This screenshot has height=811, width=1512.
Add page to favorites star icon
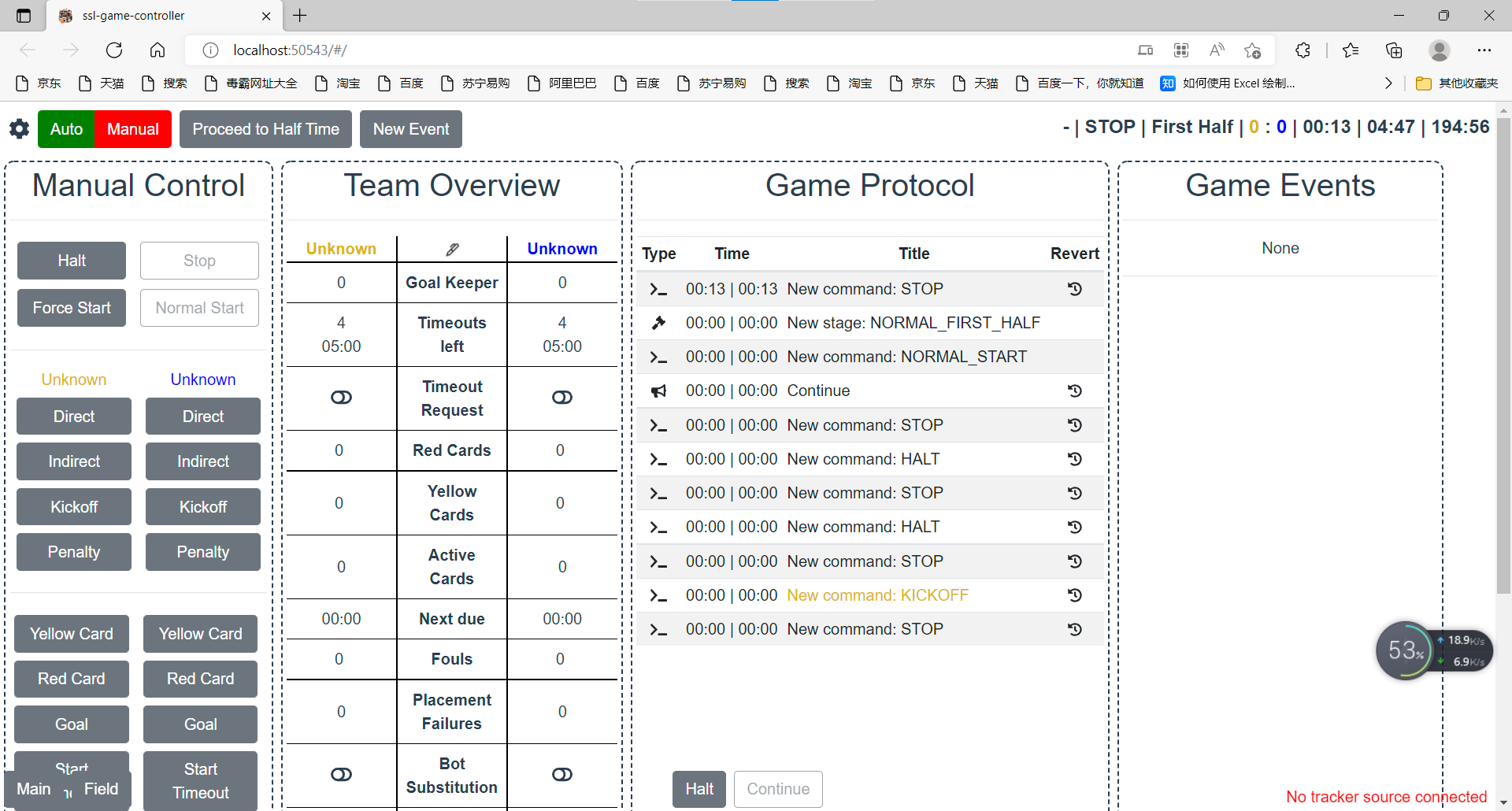[x=1252, y=50]
